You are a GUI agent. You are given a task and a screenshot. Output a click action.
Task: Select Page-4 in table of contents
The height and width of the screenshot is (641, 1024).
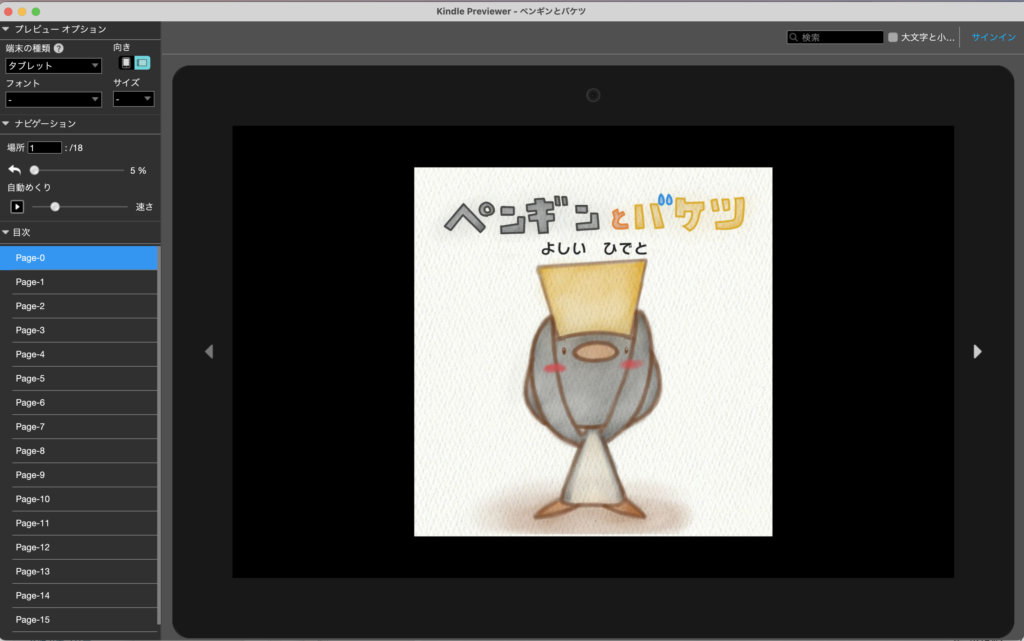point(78,354)
